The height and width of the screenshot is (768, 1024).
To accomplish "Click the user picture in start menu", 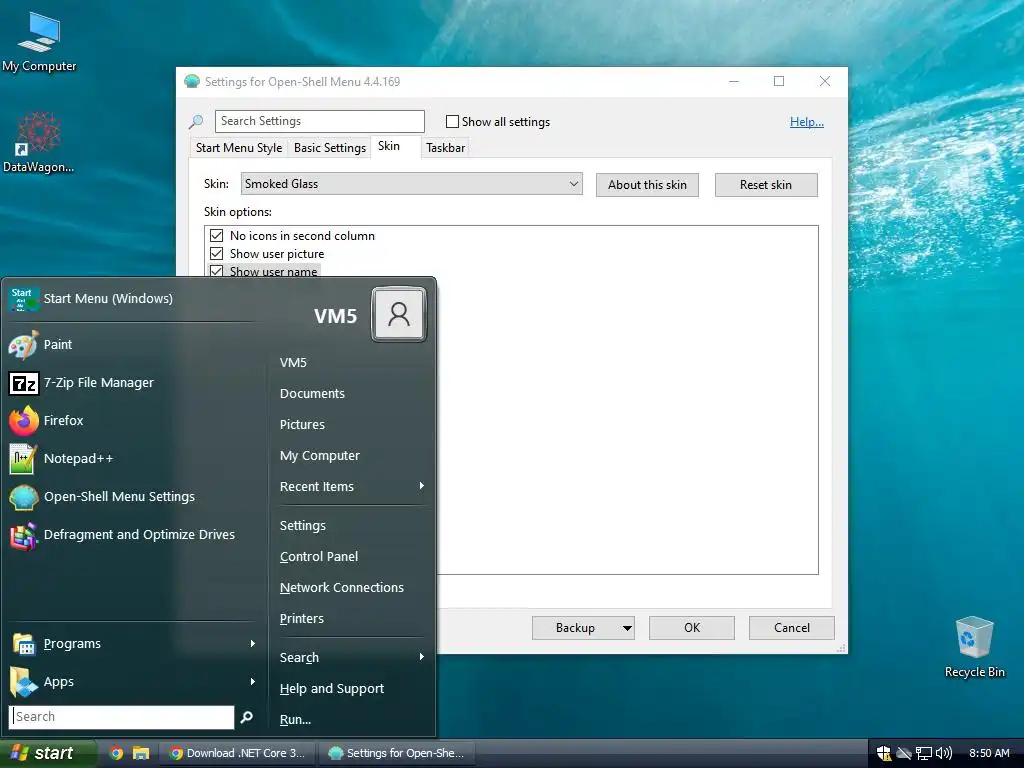I will 398,314.
